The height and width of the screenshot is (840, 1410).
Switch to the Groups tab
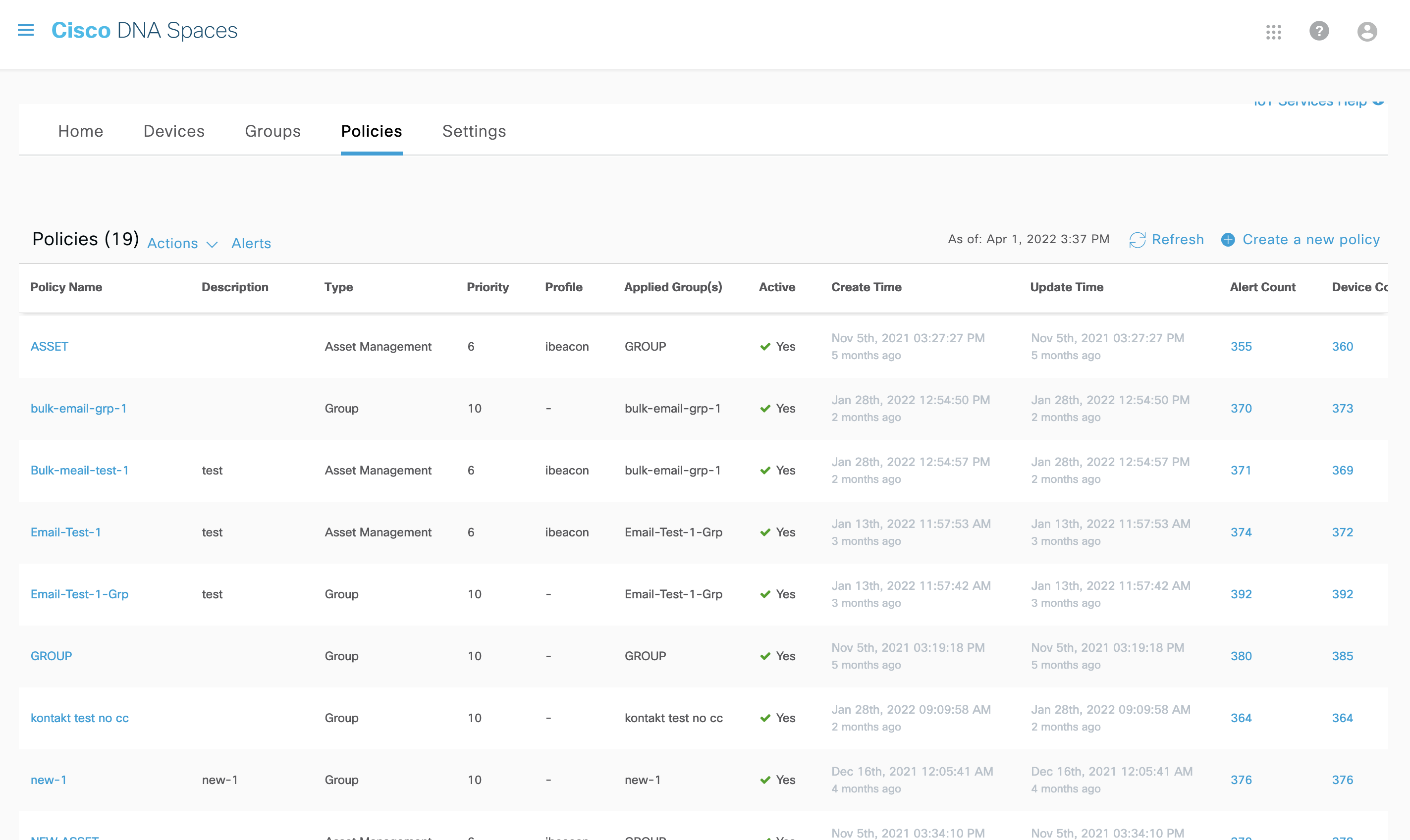pos(272,131)
